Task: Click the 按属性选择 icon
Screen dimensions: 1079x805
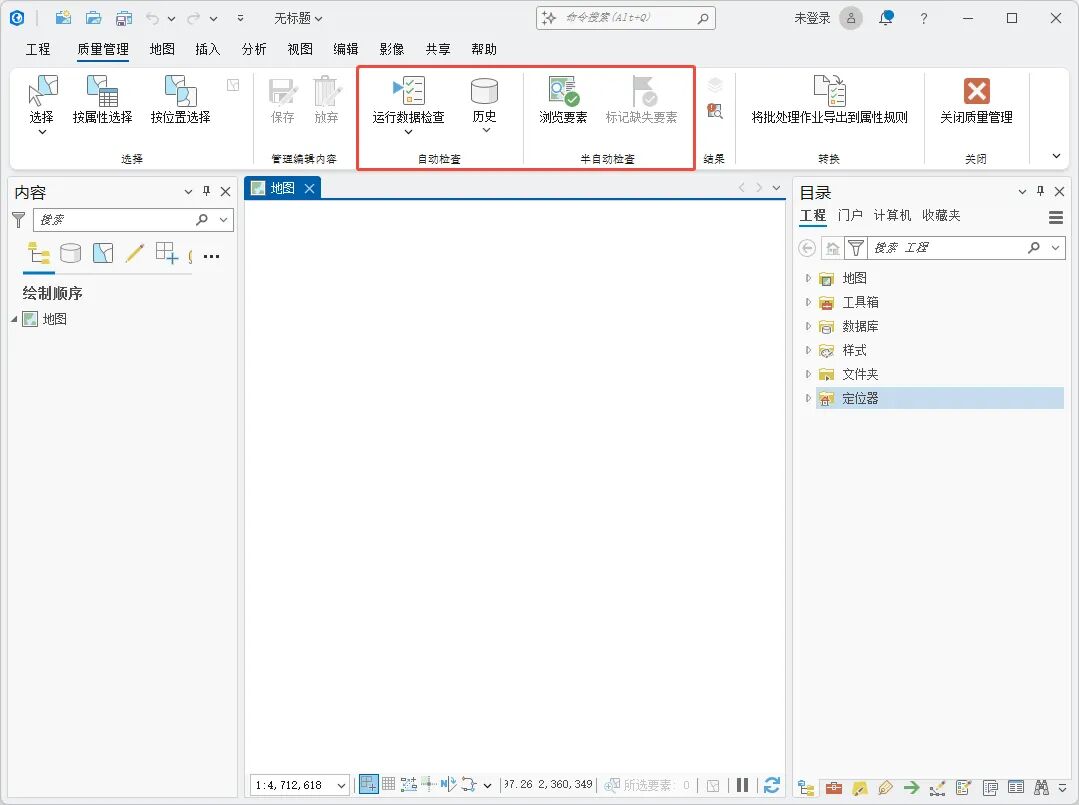Action: 103,91
